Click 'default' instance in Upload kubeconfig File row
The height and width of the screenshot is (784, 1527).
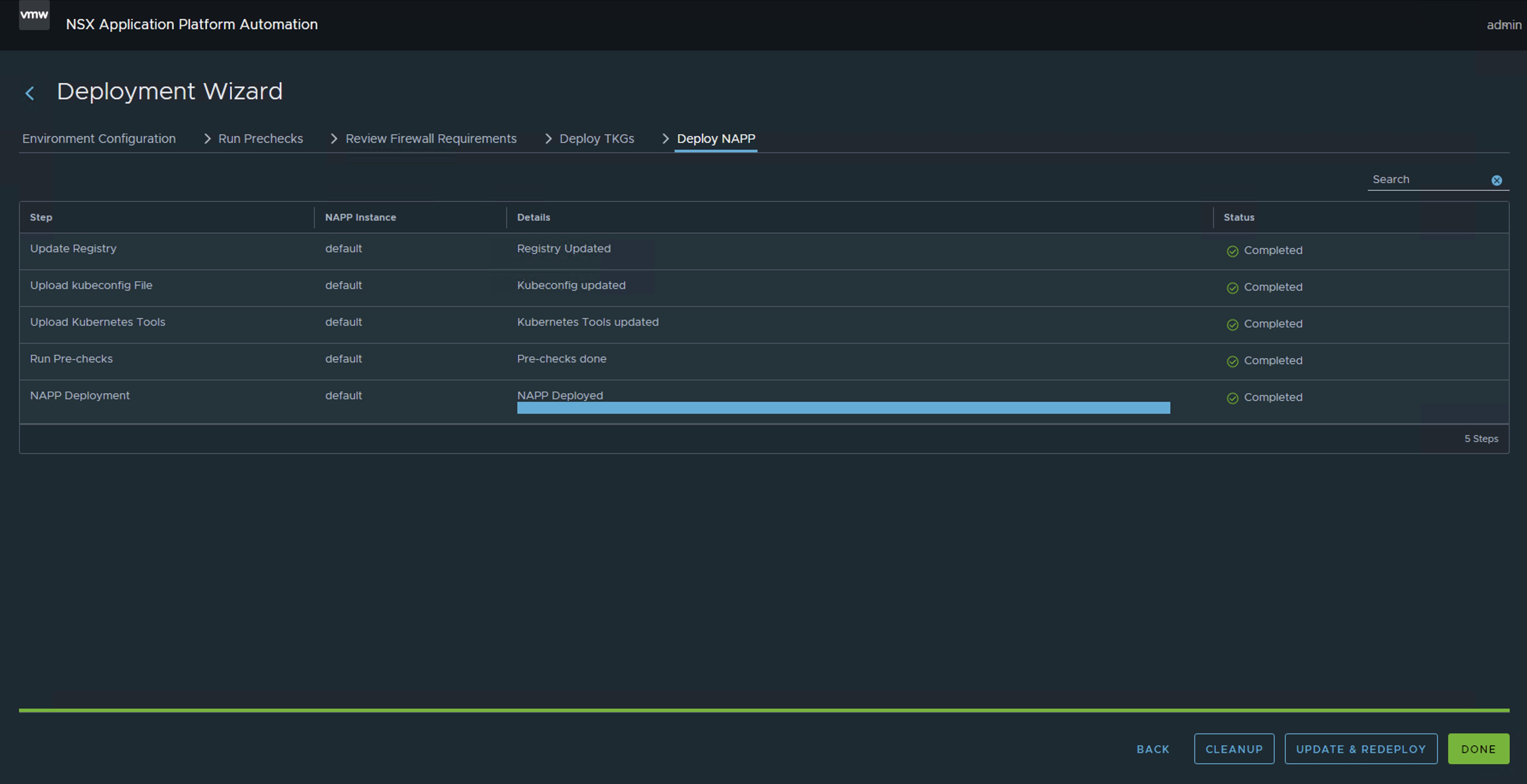click(x=343, y=286)
